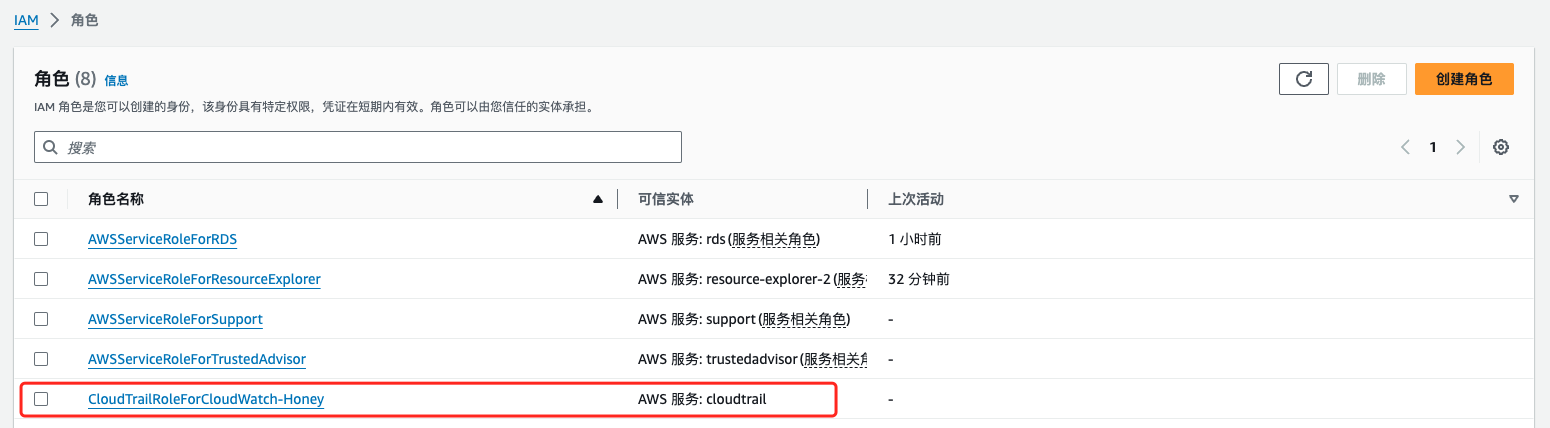Go to previous page arrow
This screenshot has width=1550, height=428.
coord(1405,147)
